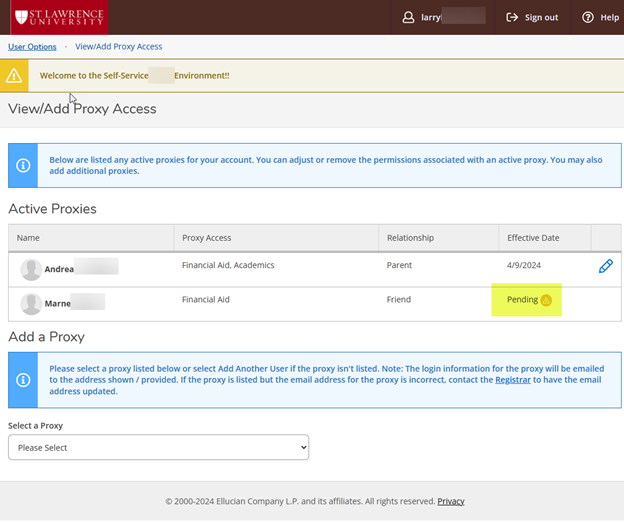The image size is (624, 524).
Task: Click the info icon in Active Proxies notice
Action: [x=22, y=165]
